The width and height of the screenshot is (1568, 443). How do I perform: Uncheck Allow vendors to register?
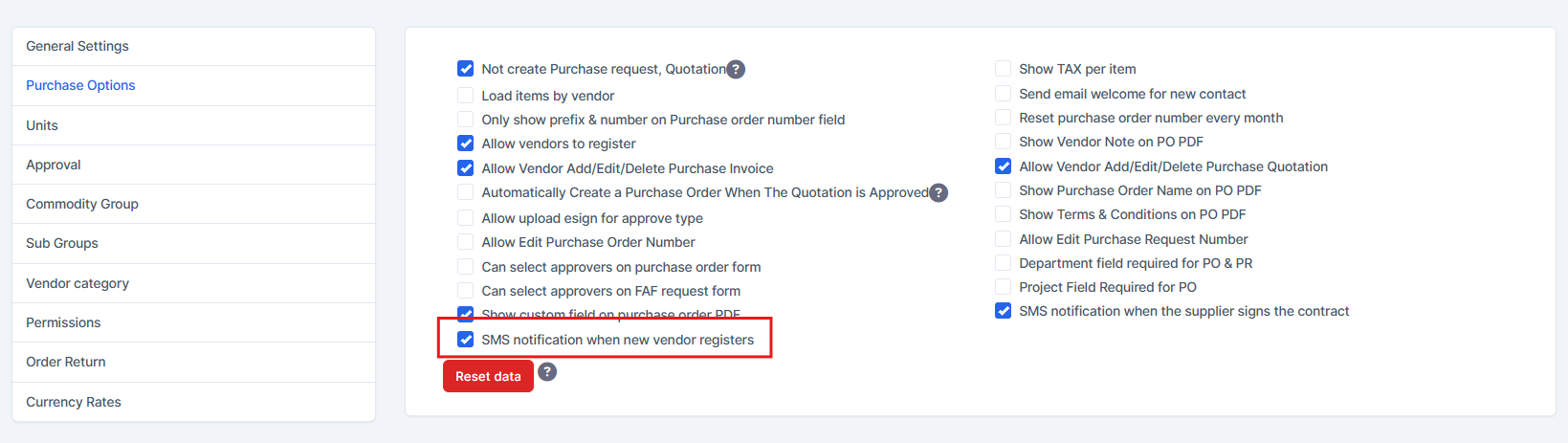click(x=466, y=144)
